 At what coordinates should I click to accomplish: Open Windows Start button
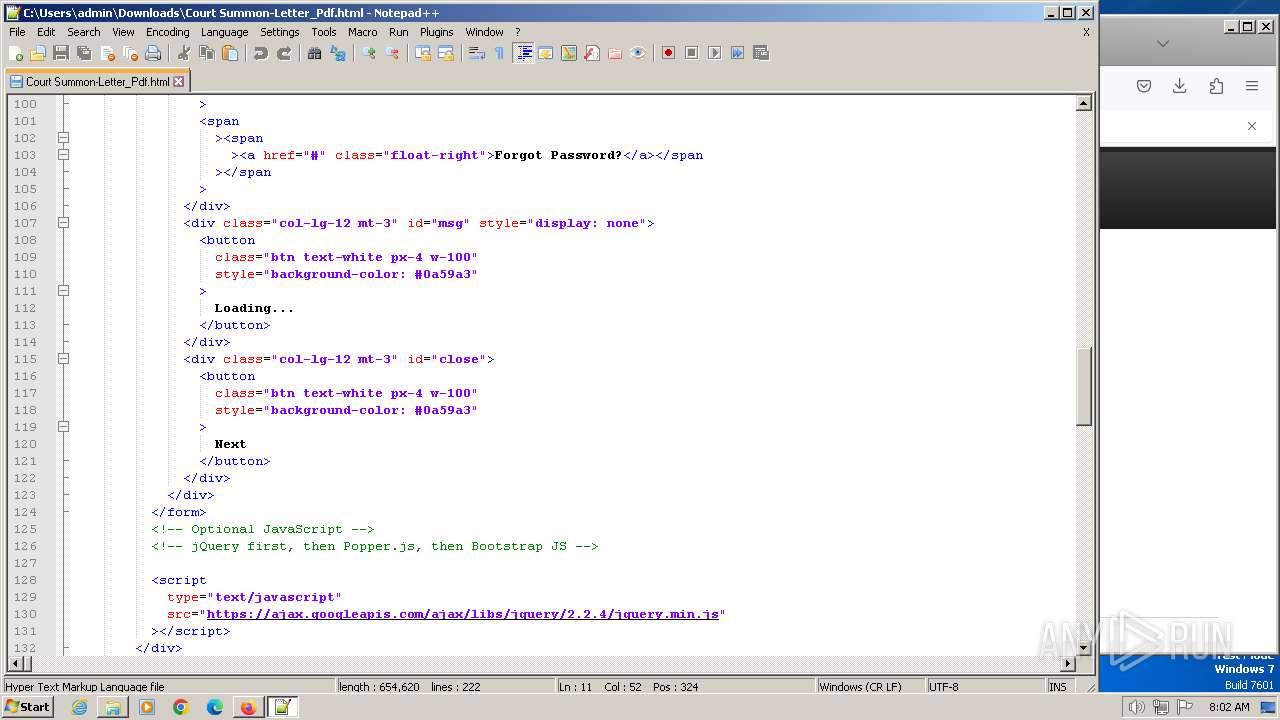(27, 707)
